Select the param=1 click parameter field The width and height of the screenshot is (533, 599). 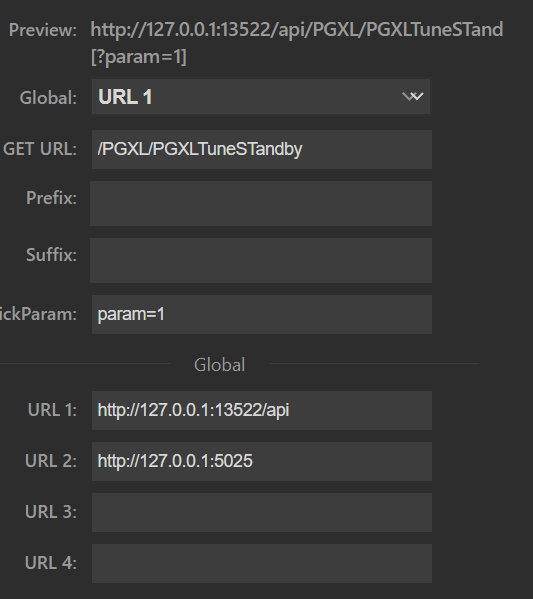point(262,314)
